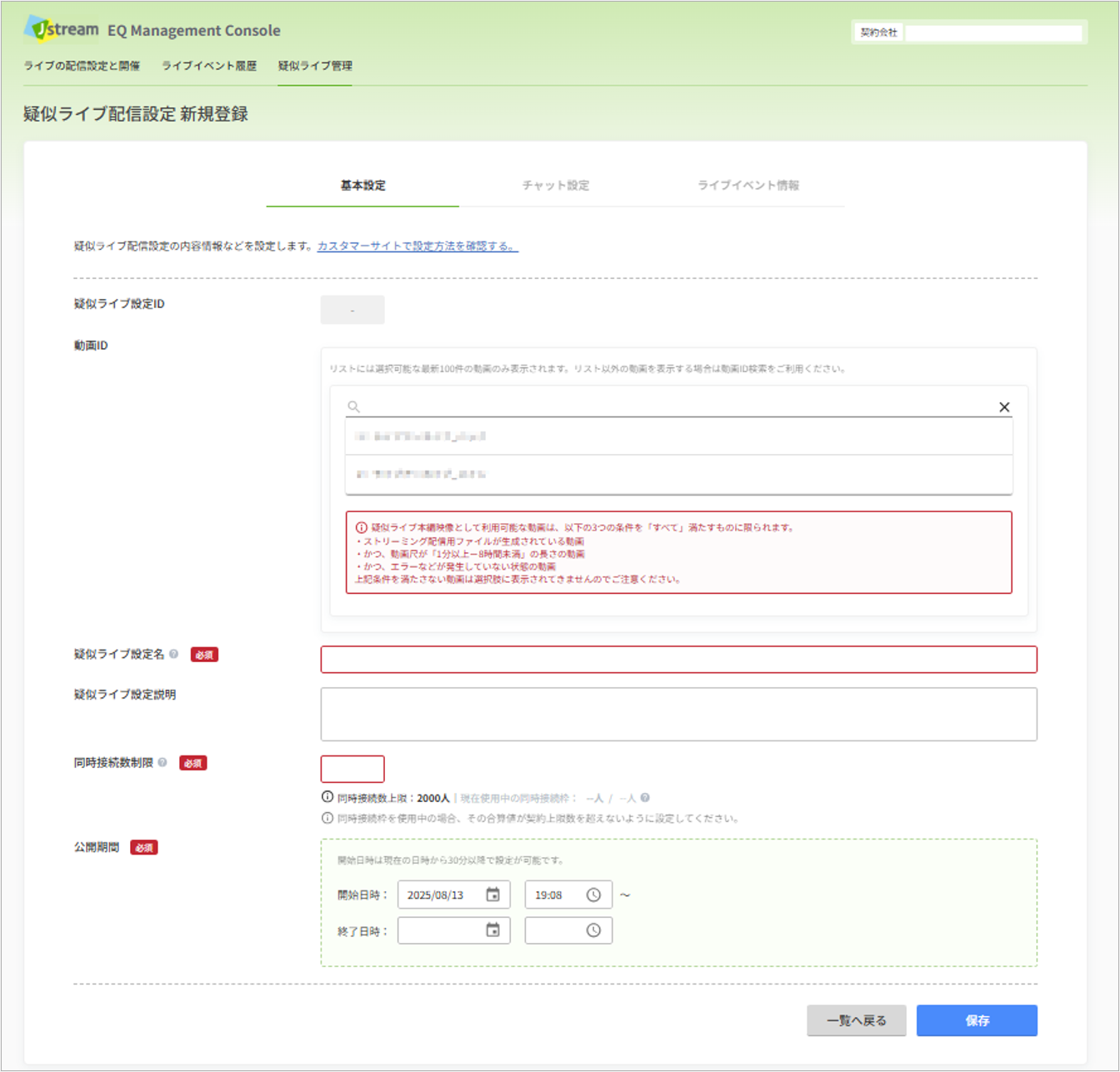
Task: Click the 契約会社 field at top right
Action: [993, 32]
